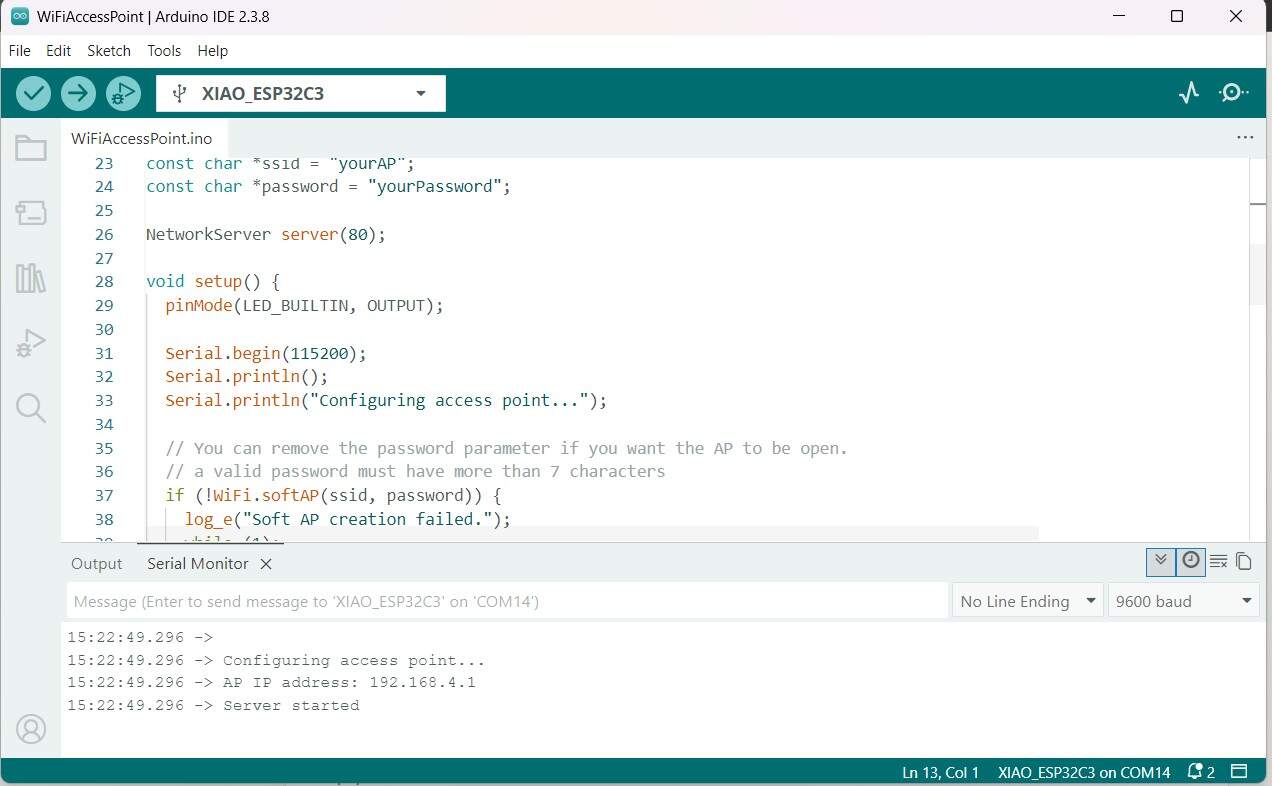
Task: Switch to the Output tab
Action: (97, 564)
